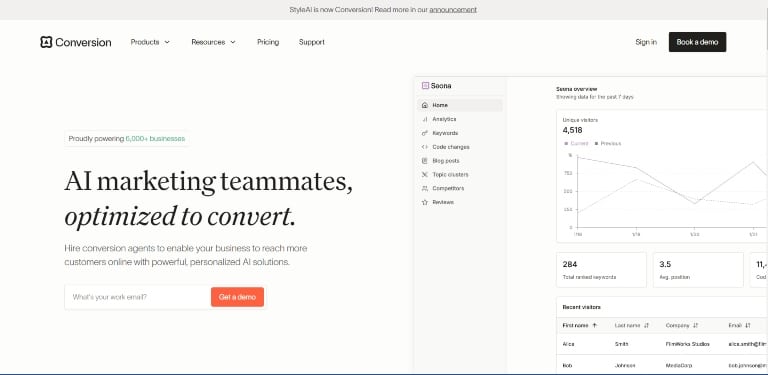
Task: Select Analytics text in Seona sidebar
Action: point(444,119)
